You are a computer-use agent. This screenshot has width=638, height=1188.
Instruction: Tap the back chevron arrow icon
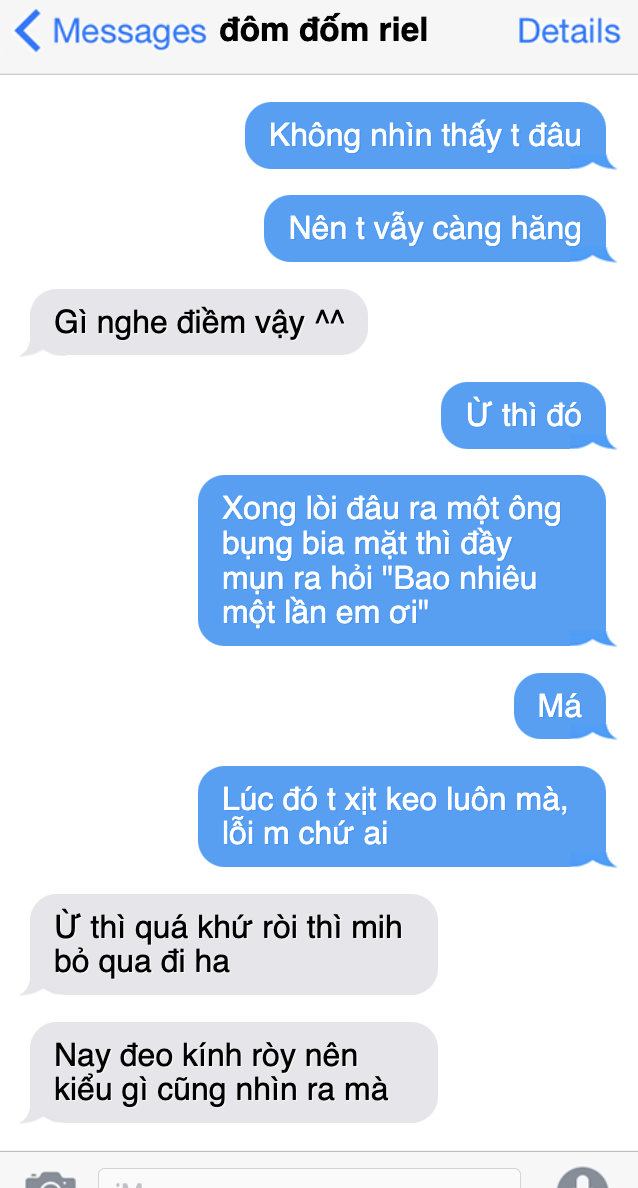[27, 32]
